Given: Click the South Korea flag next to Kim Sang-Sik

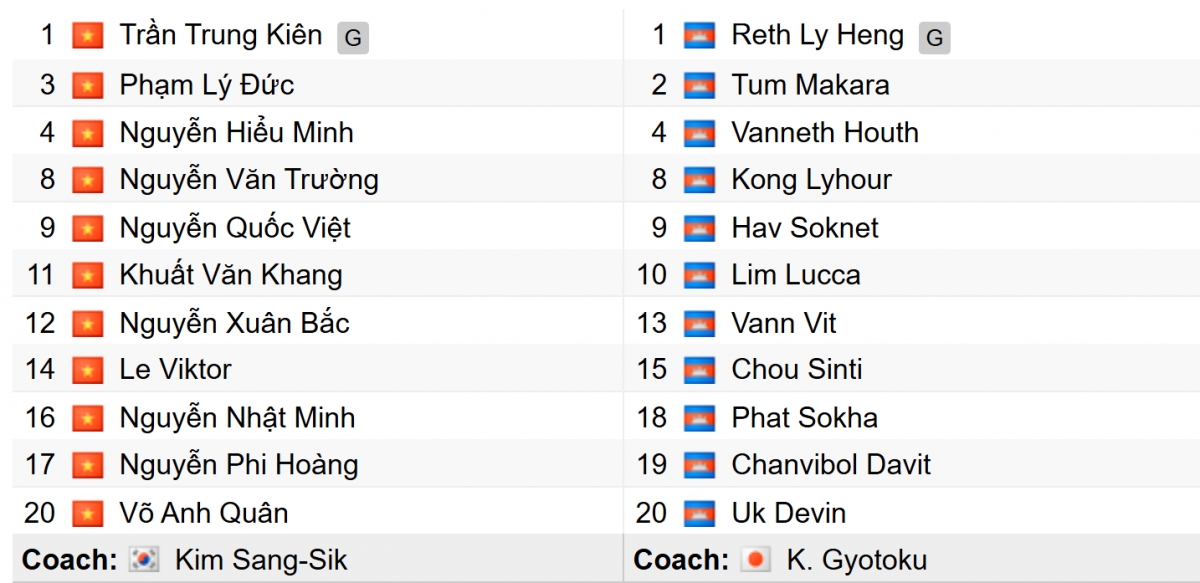Looking at the screenshot, I should [x=145, y=560].
